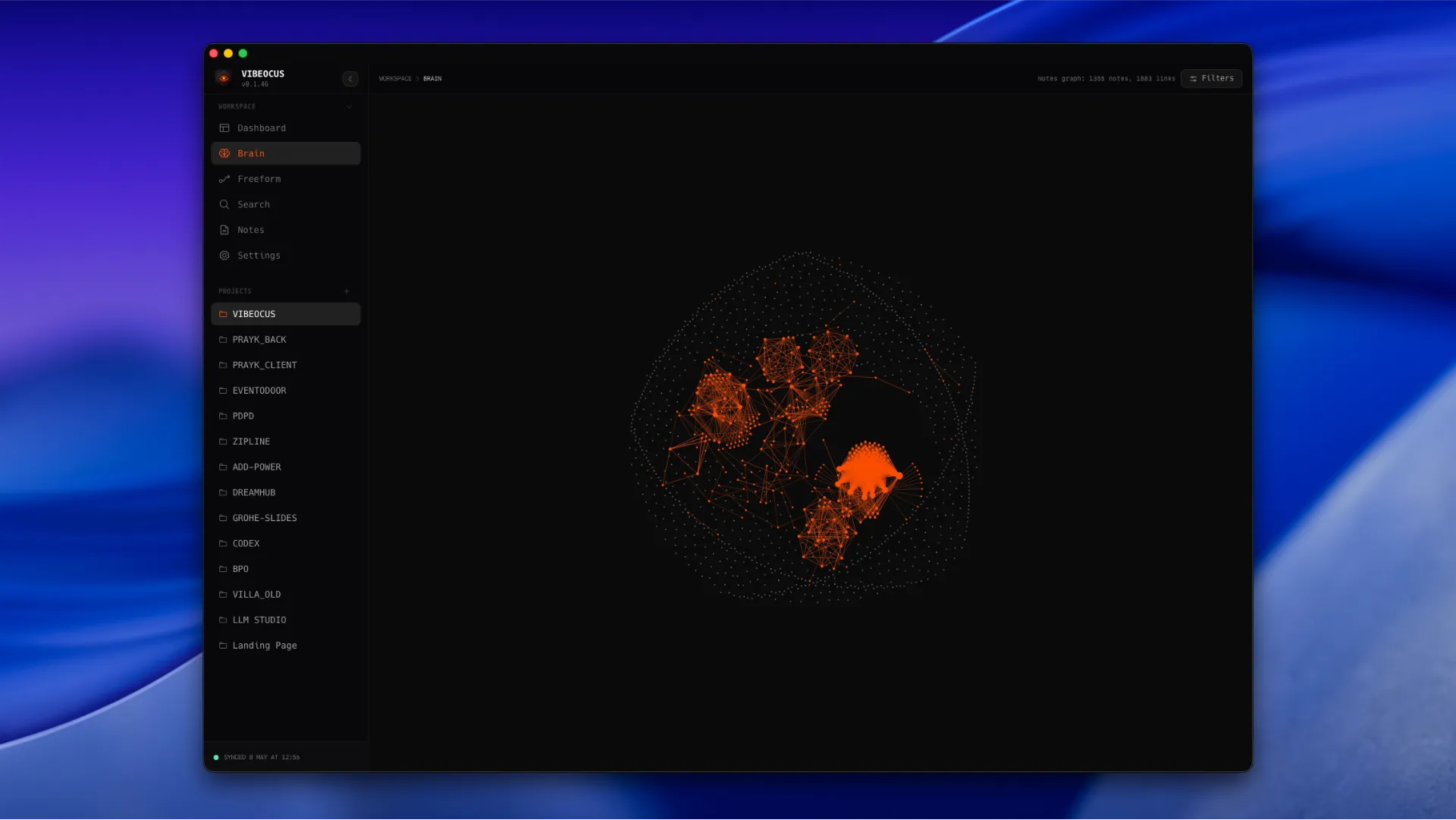Click the yellow minimize window button
Screen dimensions: 1456x820
coord(228,53)
